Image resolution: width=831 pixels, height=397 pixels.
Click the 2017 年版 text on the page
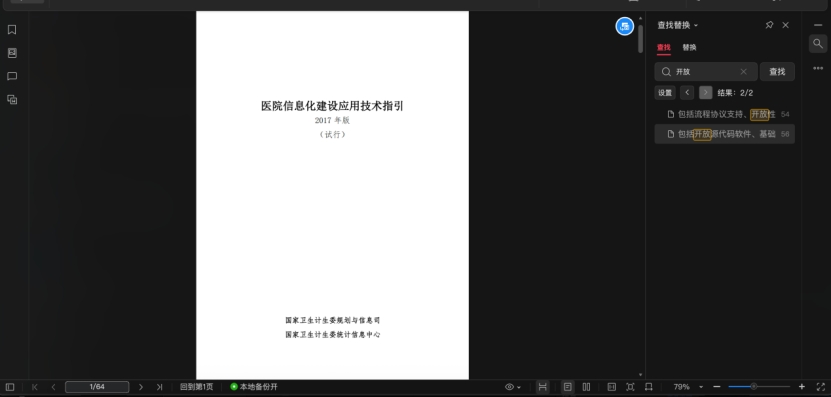click(332, 120)
